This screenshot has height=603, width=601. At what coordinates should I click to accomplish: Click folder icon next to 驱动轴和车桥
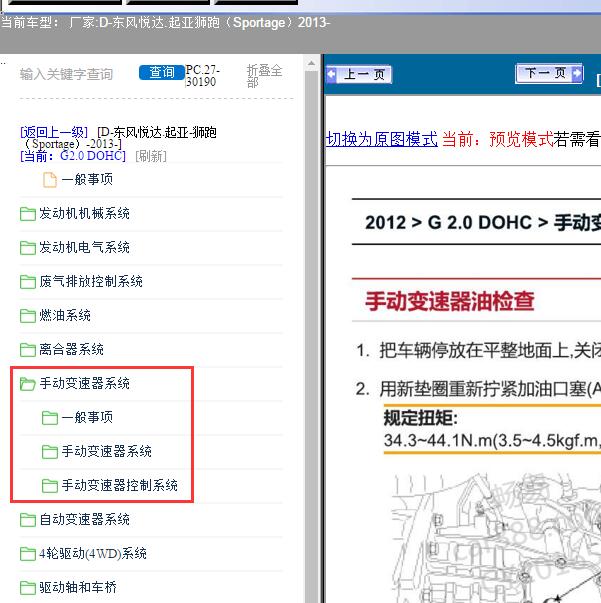tap(28, 588)
